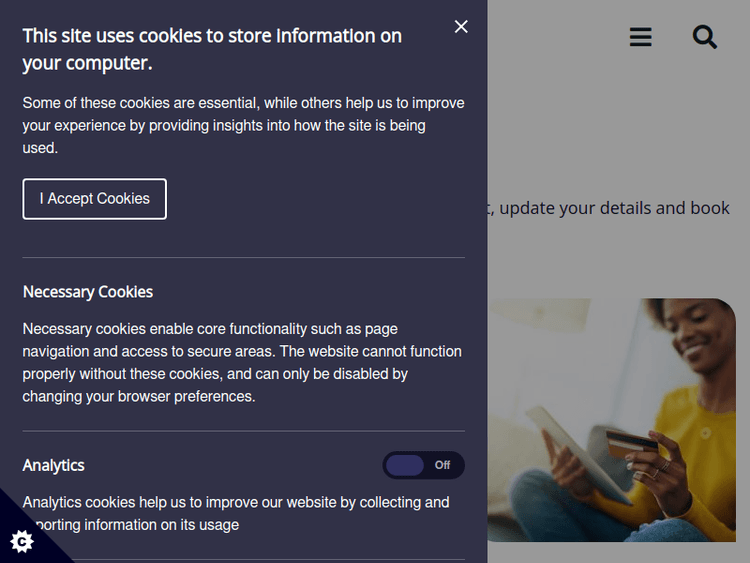Click the 'update your details and book' text

pos(614,208)
